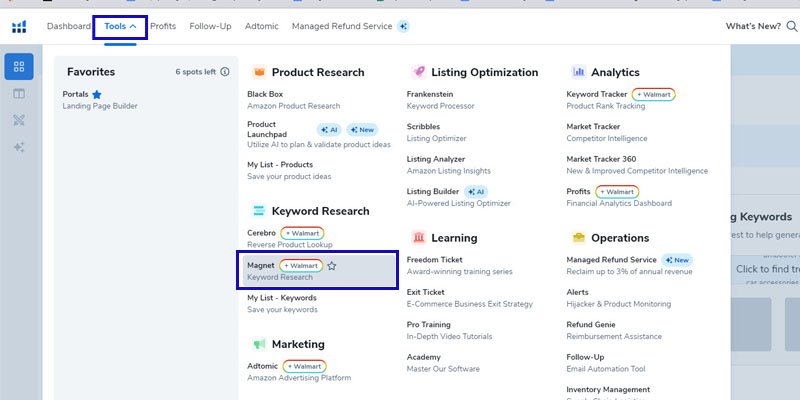Open Academy Master Our Software
Screen dimensions: 800x400
(x=443, y=363)
